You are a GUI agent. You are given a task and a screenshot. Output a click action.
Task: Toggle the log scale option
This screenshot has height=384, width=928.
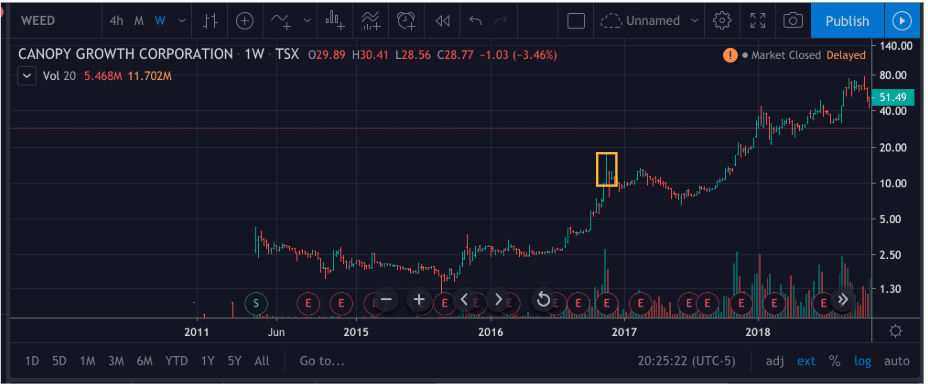coord(862,361)
